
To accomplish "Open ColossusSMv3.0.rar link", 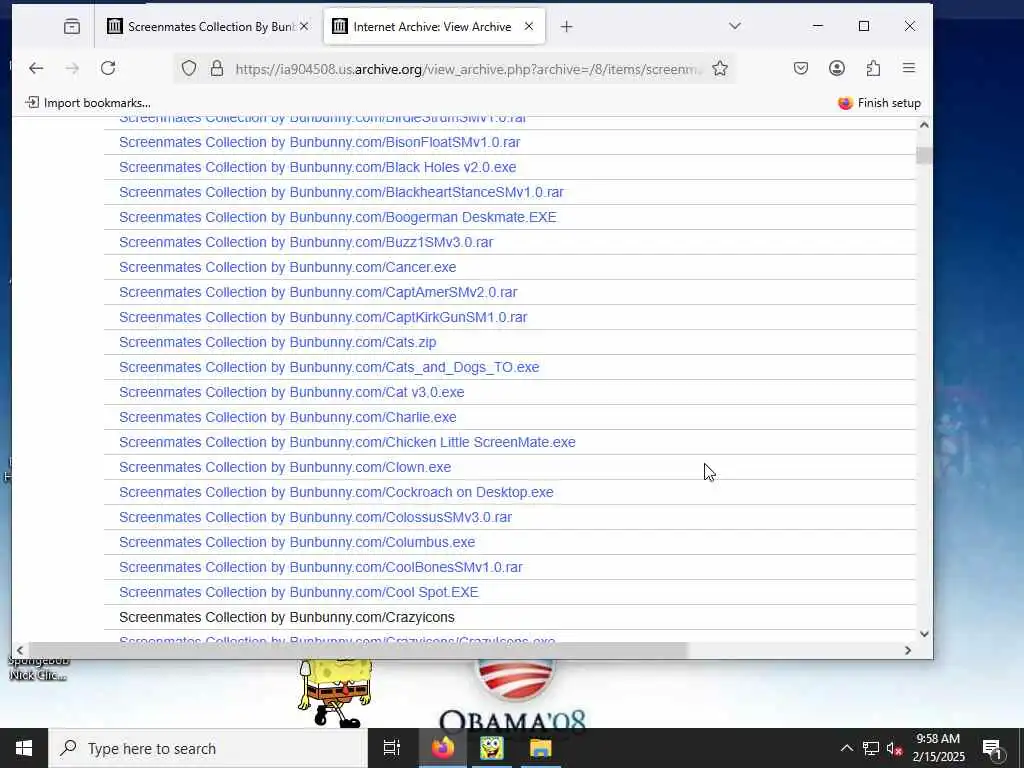I will tap(315, 517).
